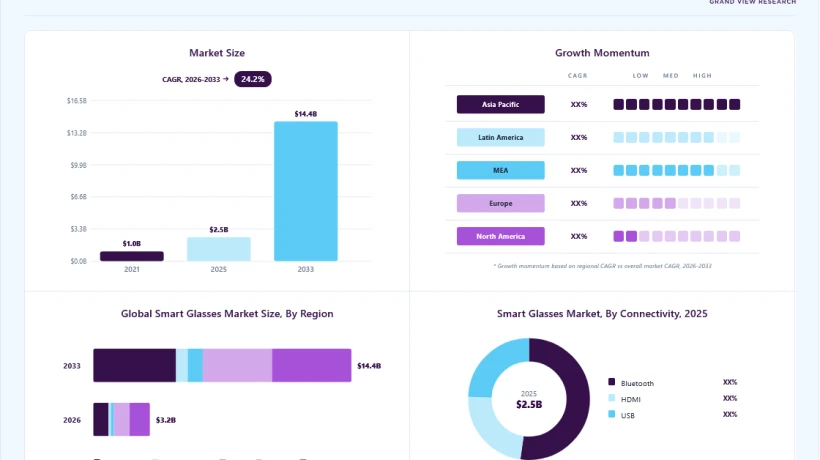820x460 pixels.
Task: Click the Bluetooth legend color square
Action: pyautogui.click(x=611, y=382)
